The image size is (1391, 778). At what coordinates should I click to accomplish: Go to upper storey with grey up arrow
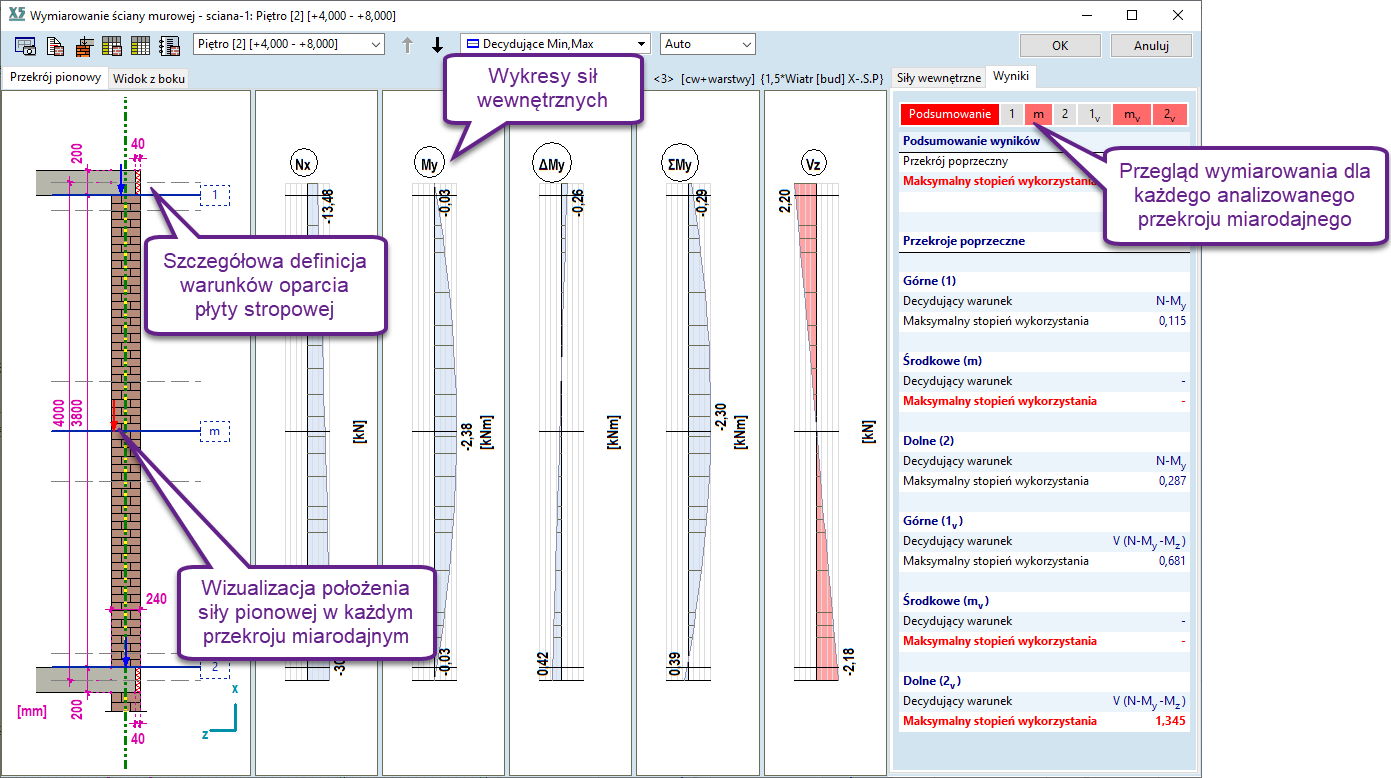pos(406,45)
